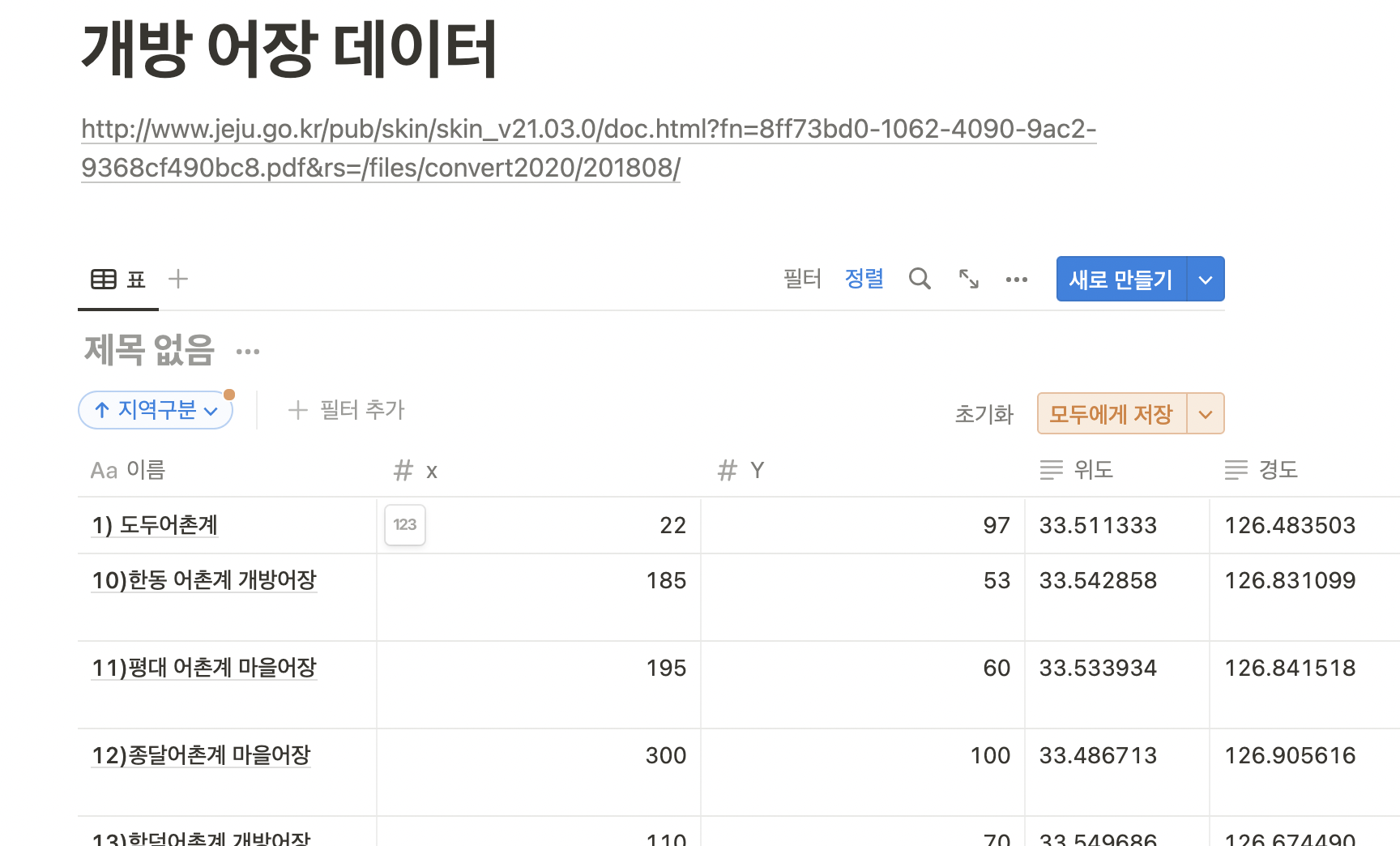
Task: Add a new view with plus icon
Action: click(x=178, y=279)
